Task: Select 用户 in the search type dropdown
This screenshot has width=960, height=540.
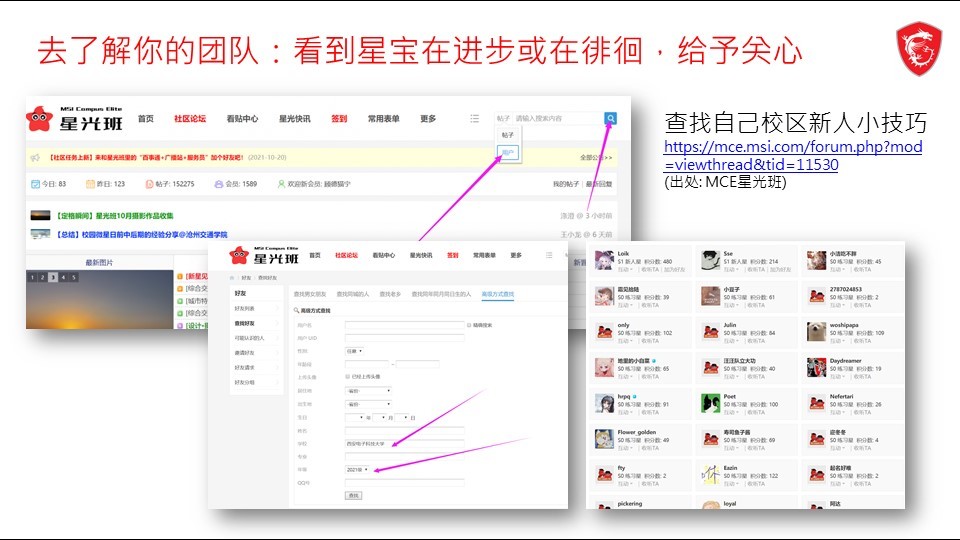Action: click(x=508, y=152)
